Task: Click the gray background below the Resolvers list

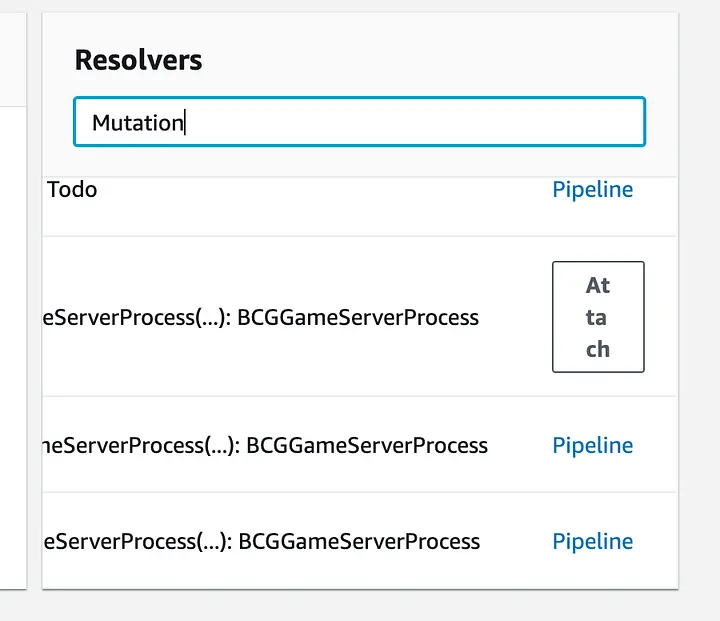Action: point(360,605)
